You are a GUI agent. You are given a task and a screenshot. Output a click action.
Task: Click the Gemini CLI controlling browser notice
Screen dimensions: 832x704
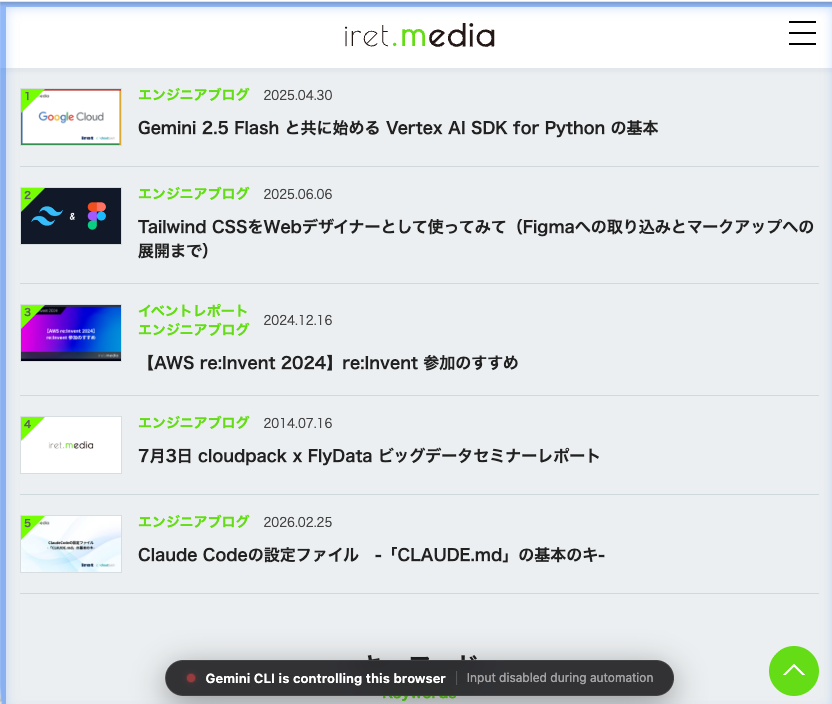point(325,678)
